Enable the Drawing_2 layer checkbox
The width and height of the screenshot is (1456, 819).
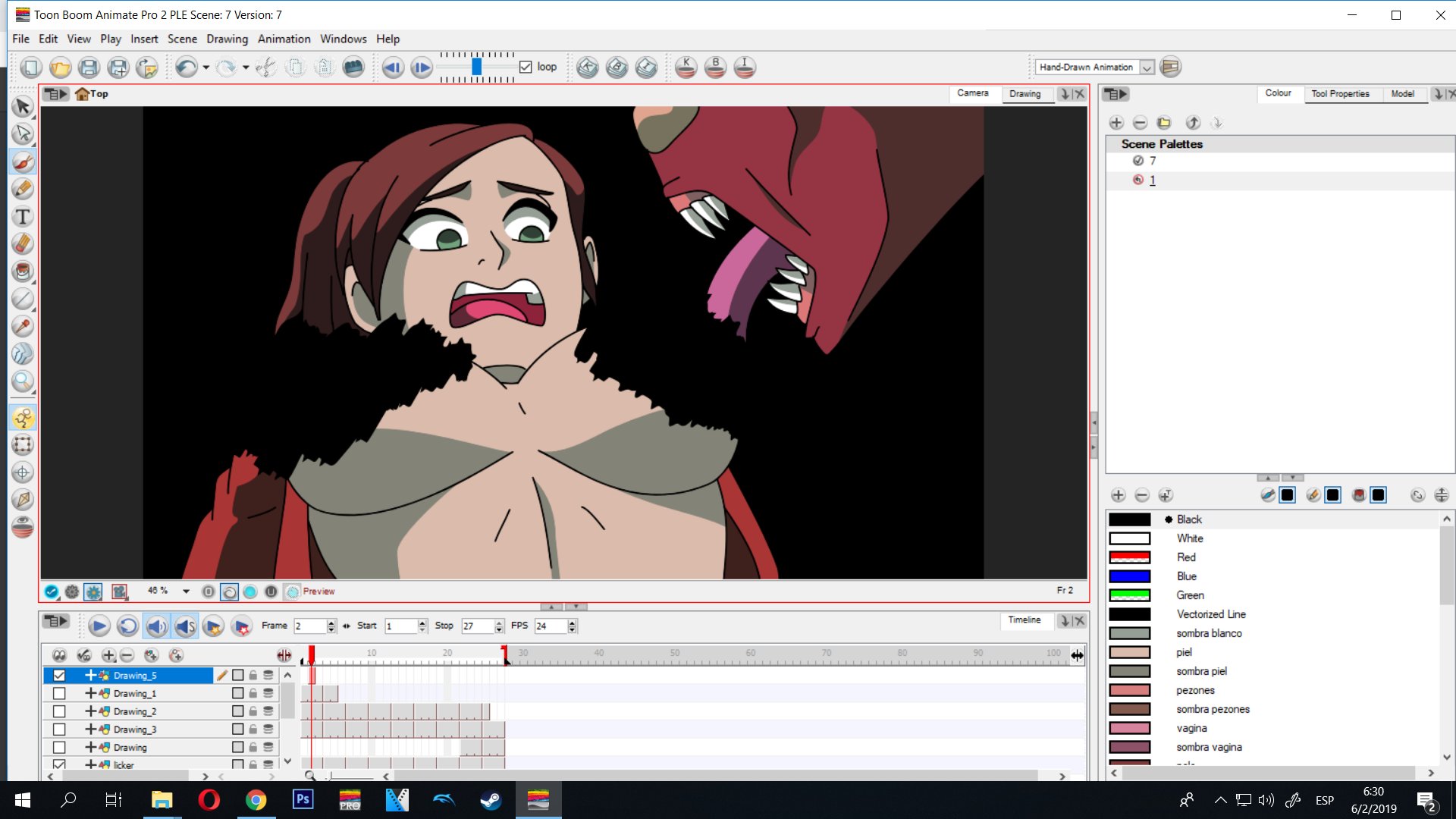(59, 711)
